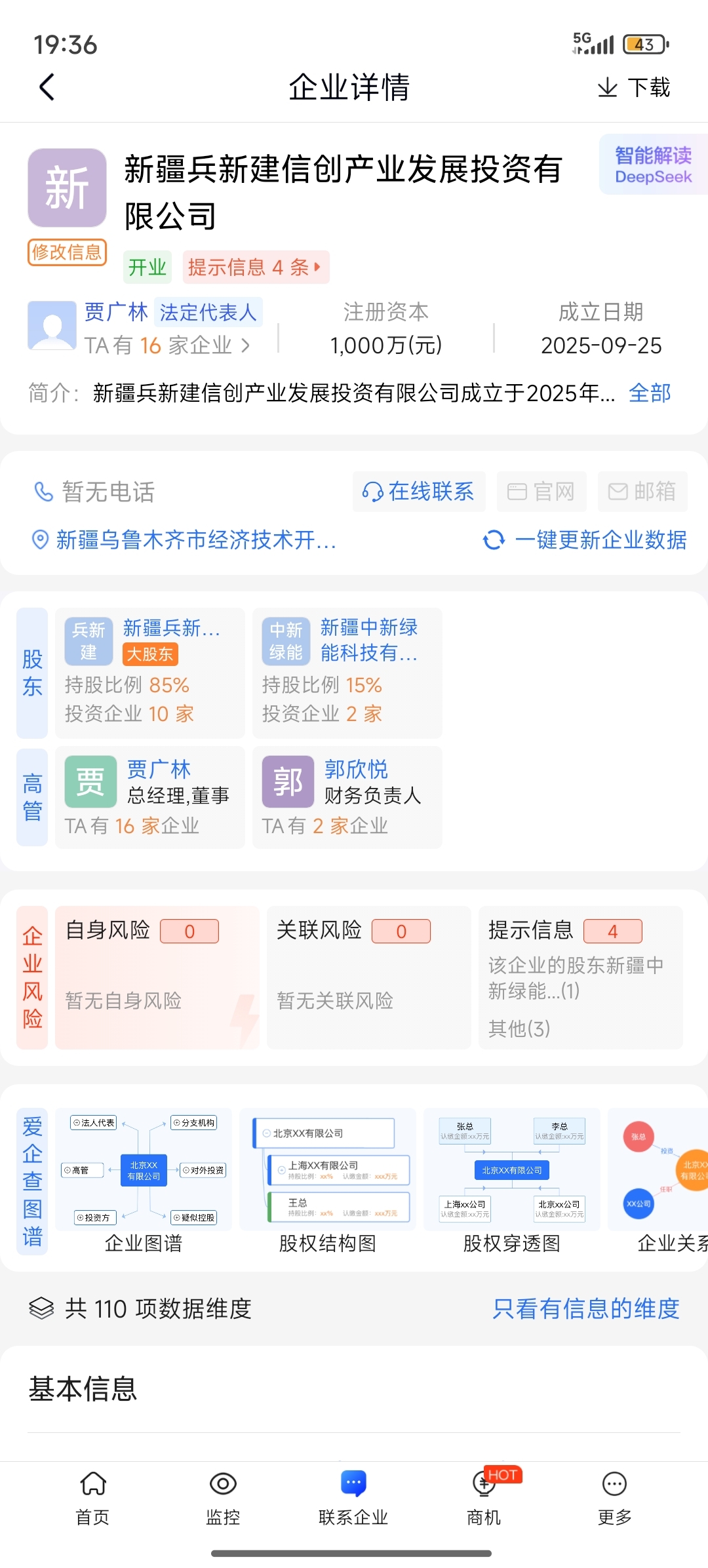The image size is (708, 1568).
Task: Open the 自身风险 risk card
Action: point(157,977)
